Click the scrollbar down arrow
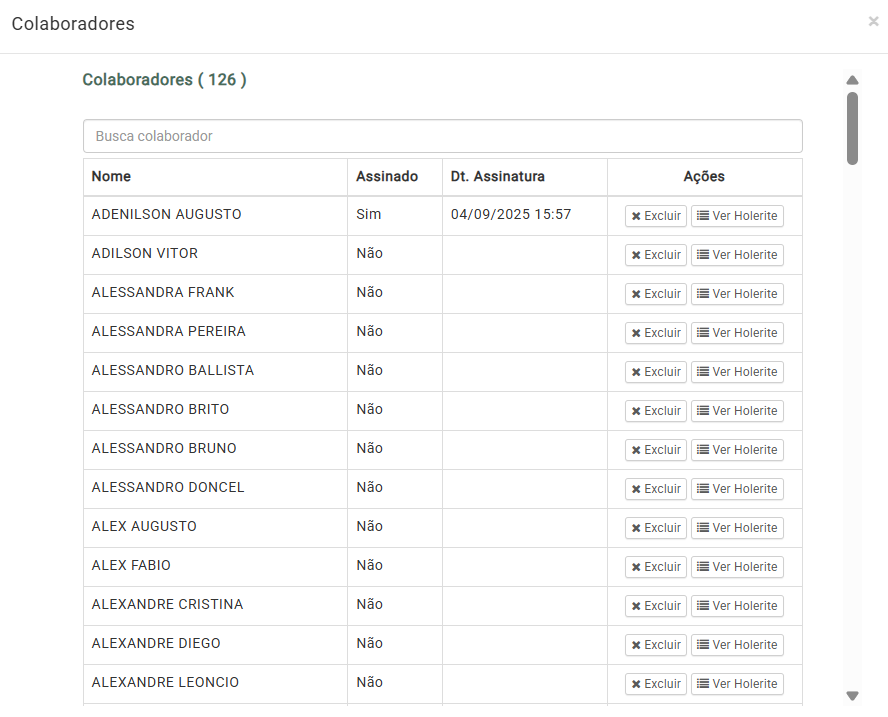The width and height of the screenshot is (888, 717). tap(852, 695)
